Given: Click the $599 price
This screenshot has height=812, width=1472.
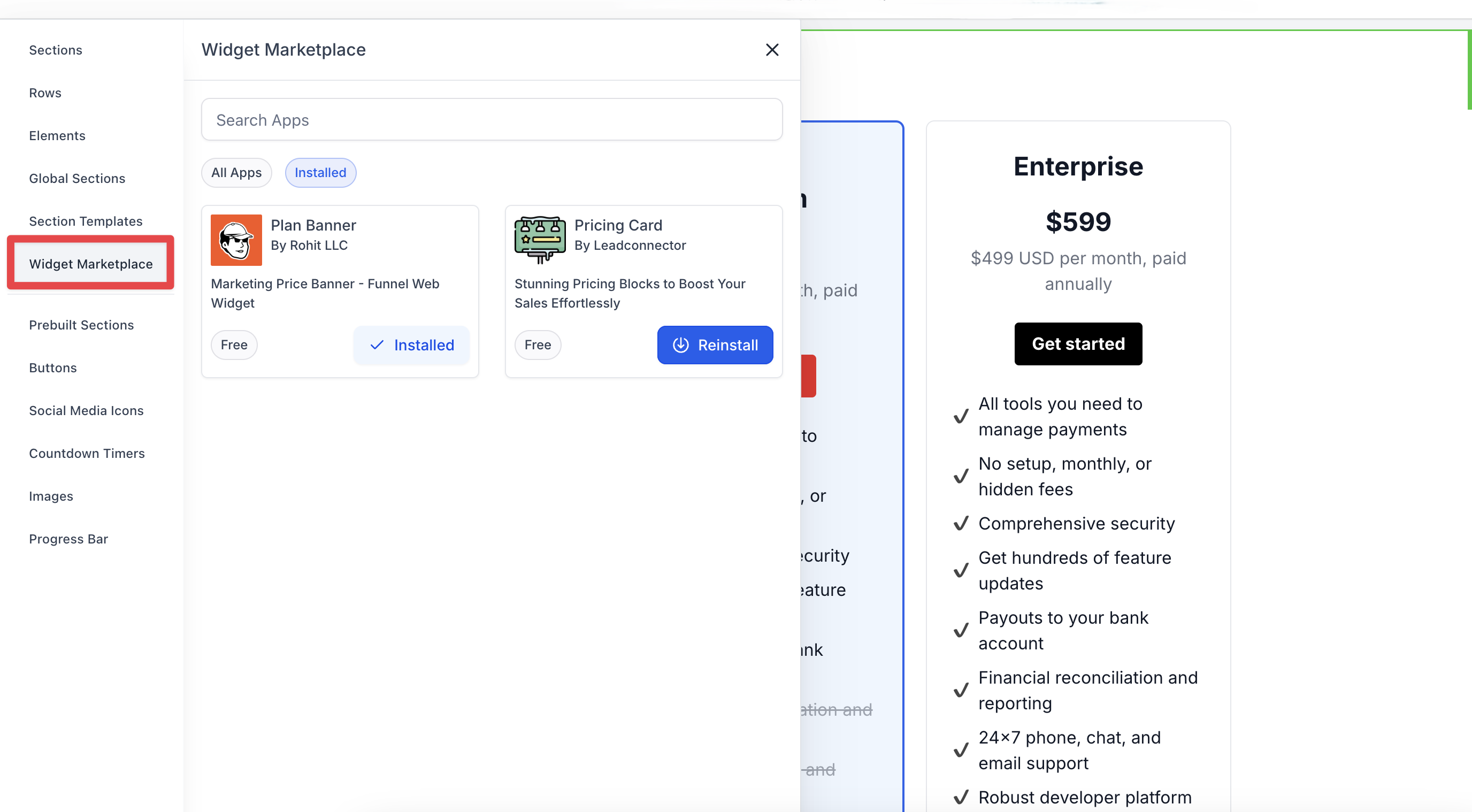Looking at the screenshot, I should [1078, 221].
